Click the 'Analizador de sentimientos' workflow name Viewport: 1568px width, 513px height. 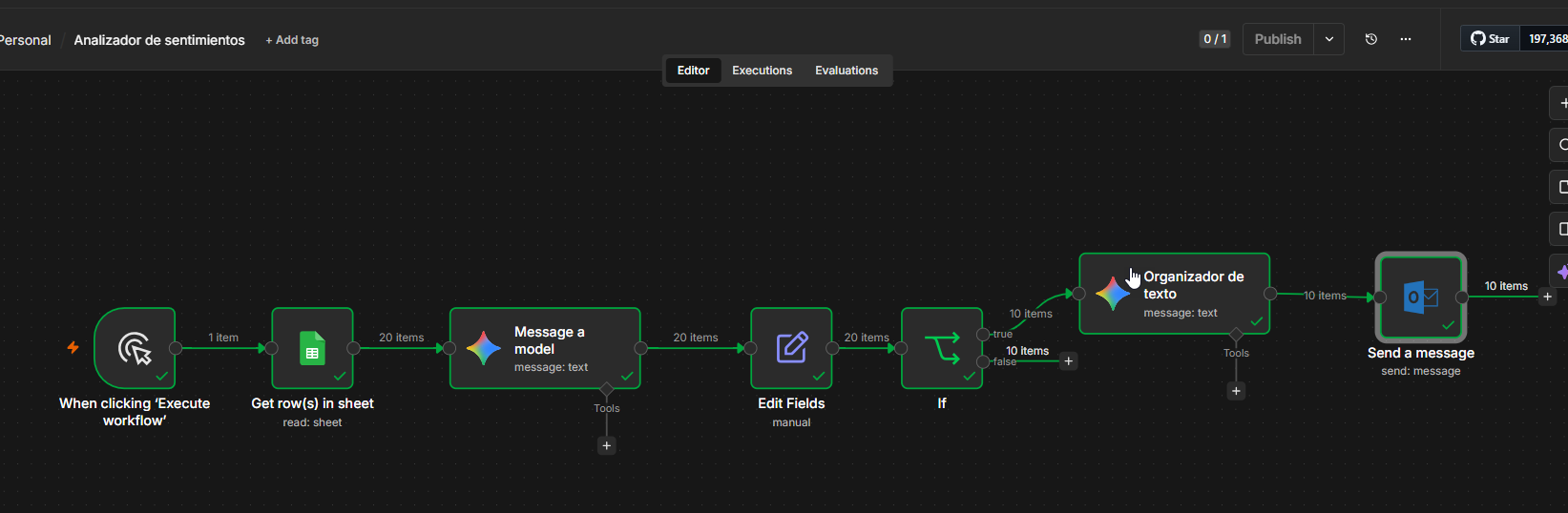pos(159,40)
